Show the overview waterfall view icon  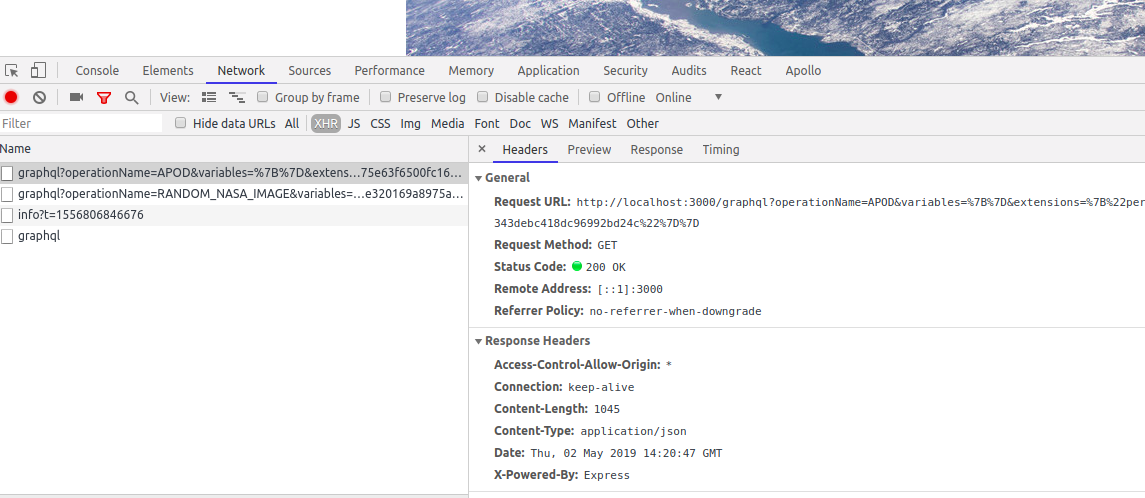(x=237, y=97)
